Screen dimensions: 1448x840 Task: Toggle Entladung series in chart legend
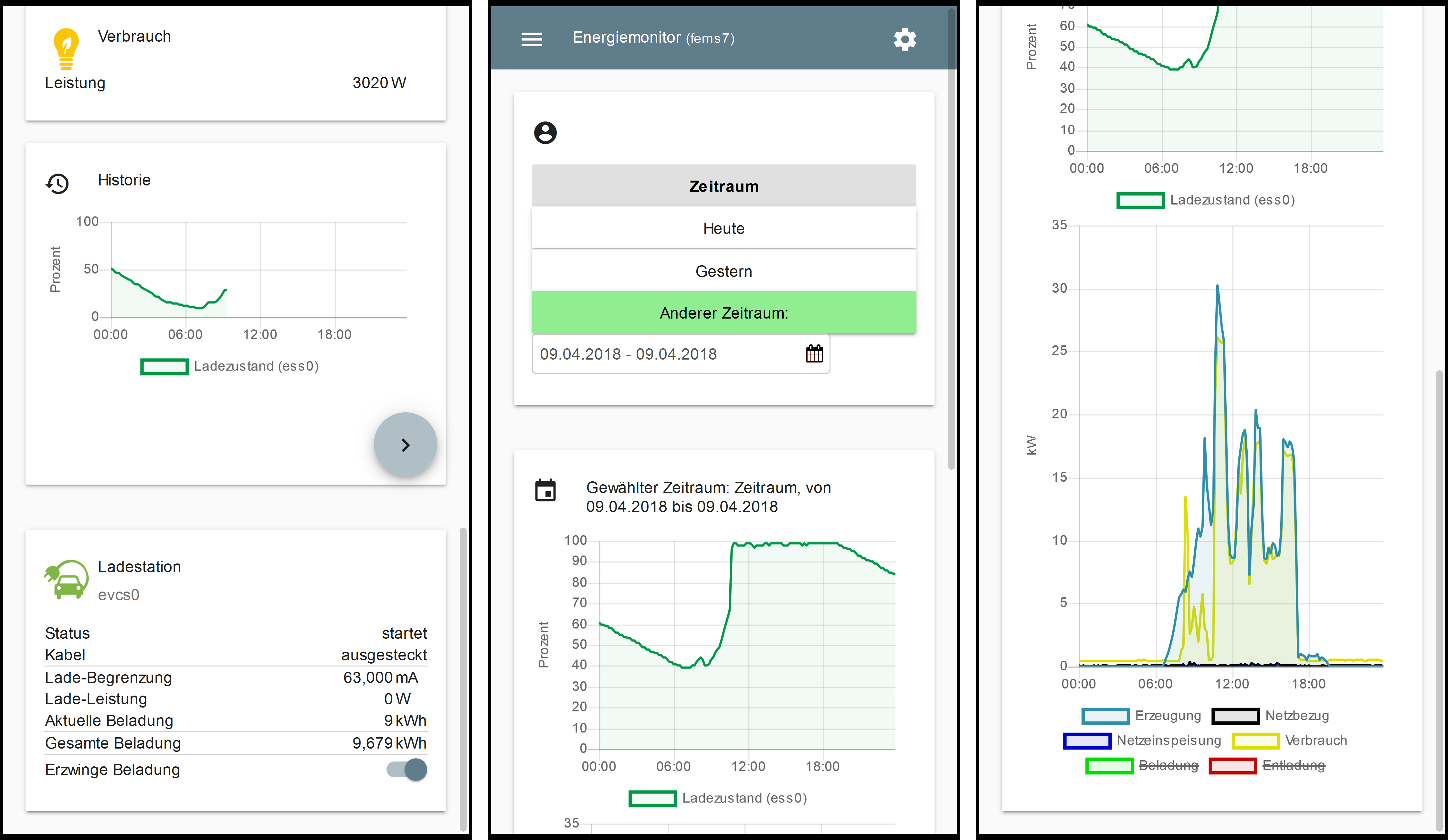coord(1294,765)
